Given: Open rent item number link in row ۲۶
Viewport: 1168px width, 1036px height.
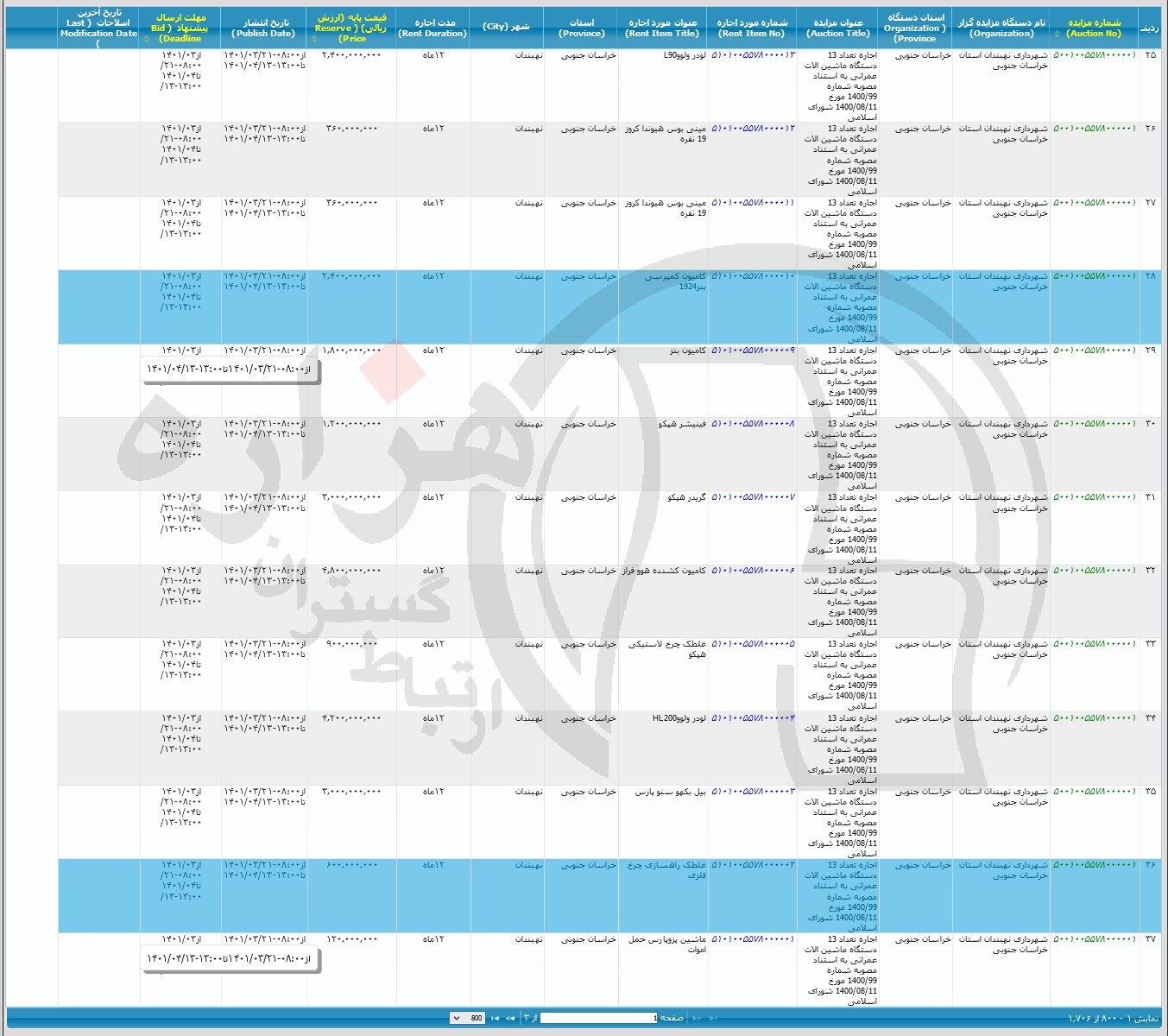Looking at the screenshot, I should (753, 129).
